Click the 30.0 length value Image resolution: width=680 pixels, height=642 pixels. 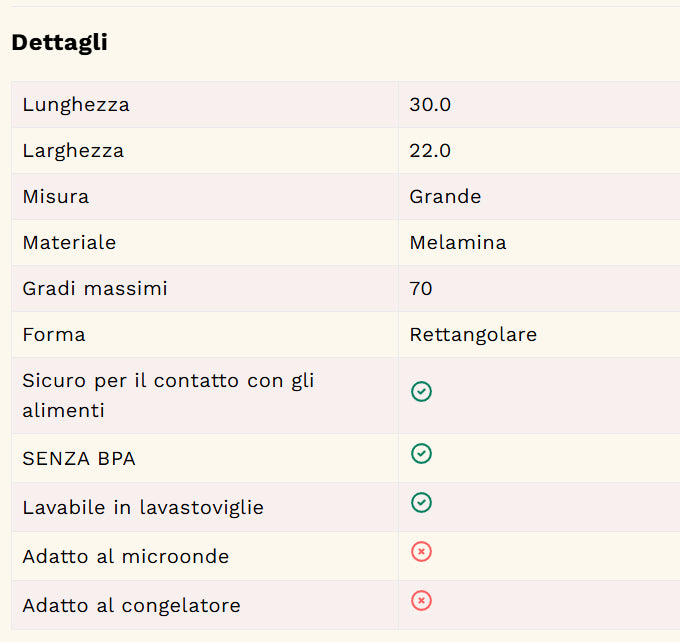click(x=430, y=105)
